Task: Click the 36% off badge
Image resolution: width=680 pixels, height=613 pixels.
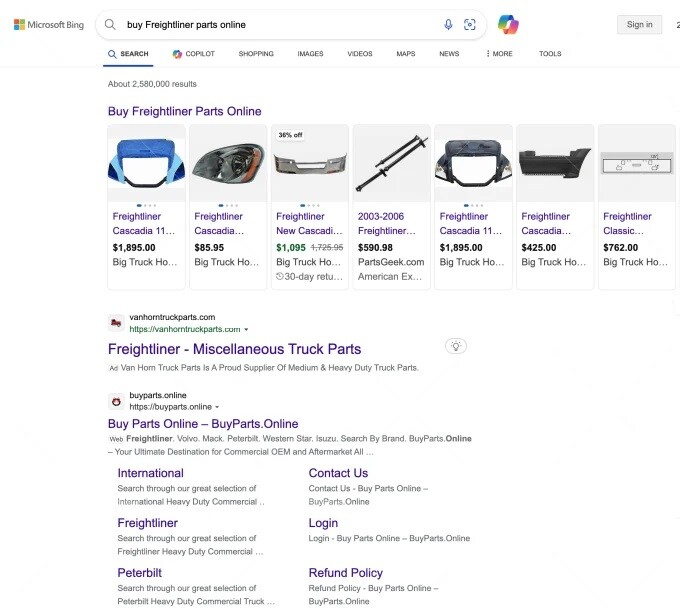Action: tap(290, 135)
